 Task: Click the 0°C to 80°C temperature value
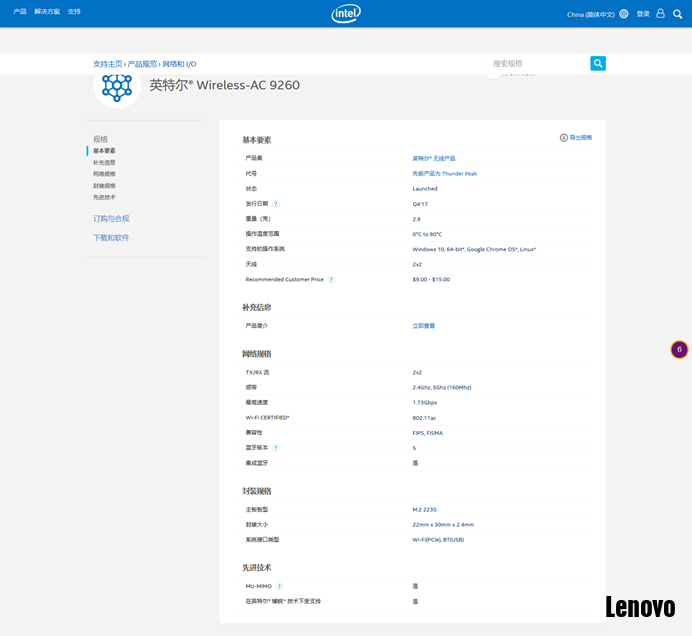tap(427, 234)
